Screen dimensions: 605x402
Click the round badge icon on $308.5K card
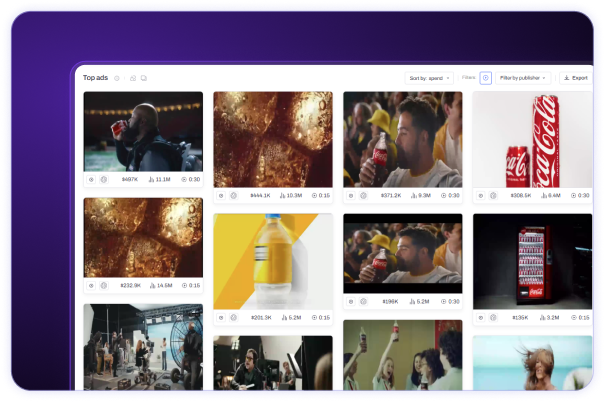tap(493, 196)
